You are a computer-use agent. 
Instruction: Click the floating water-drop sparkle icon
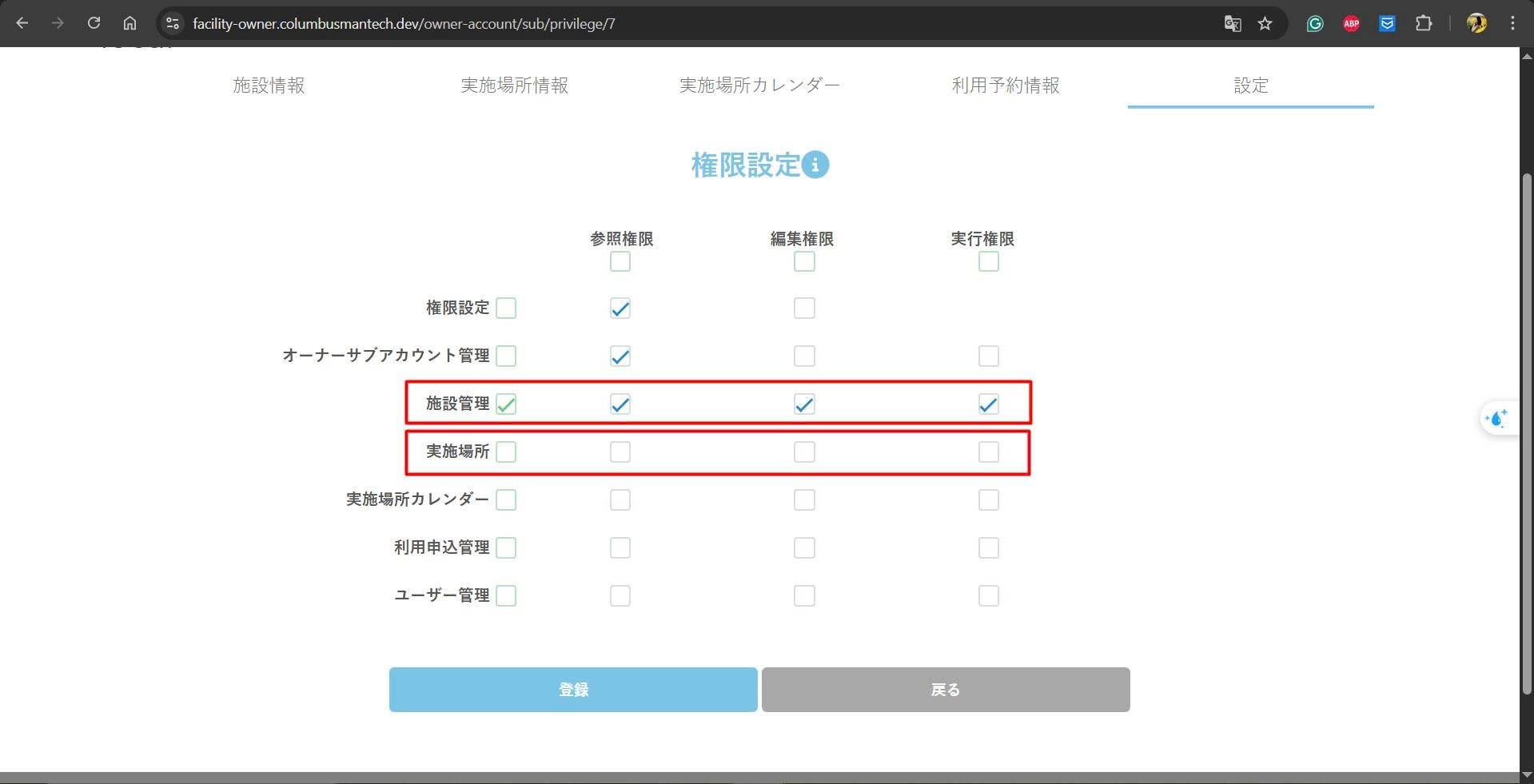pyautogui.click(x=1496, y=418)
